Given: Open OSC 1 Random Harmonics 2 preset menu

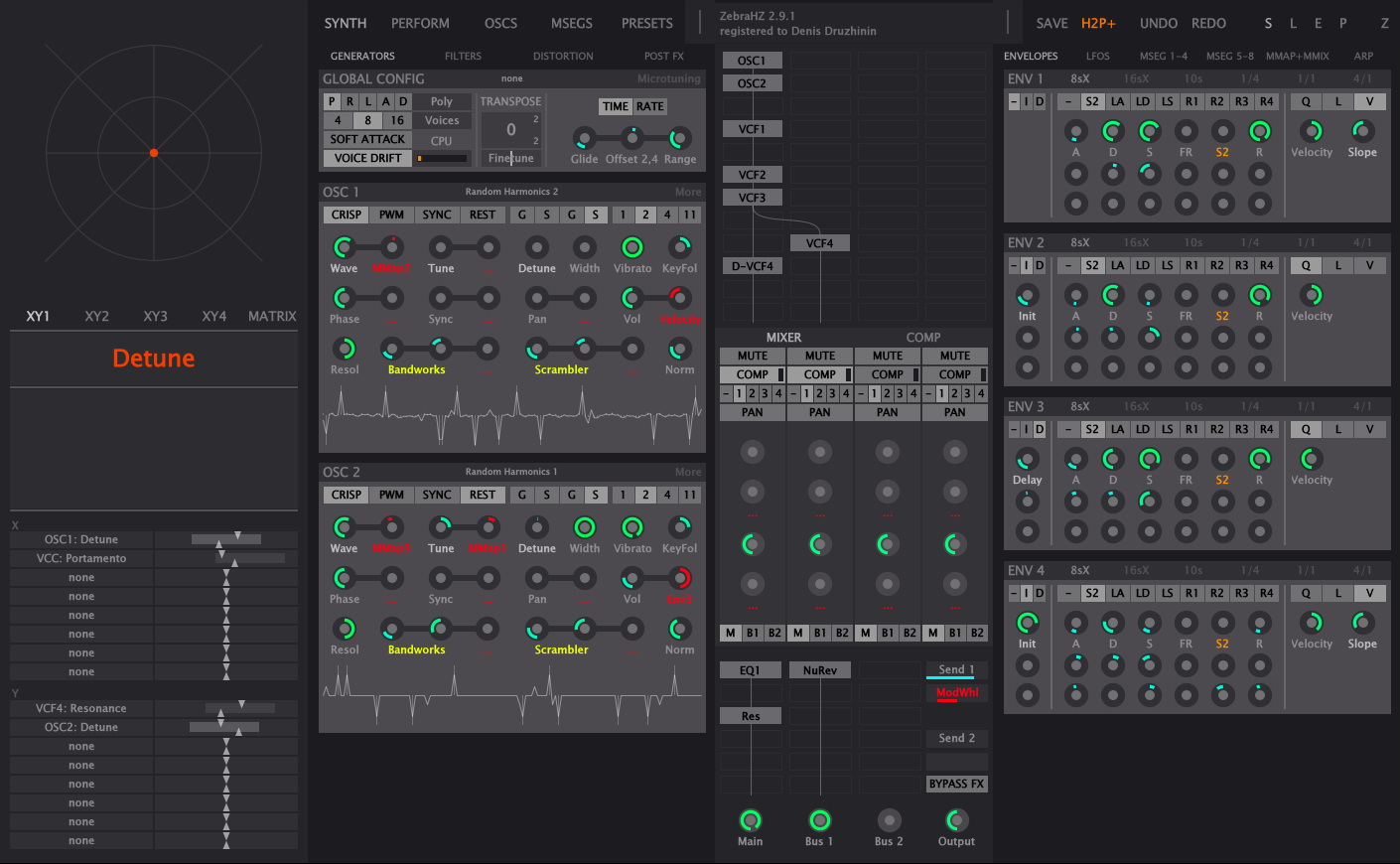Looking at the screenshot, I should (511, 192).
